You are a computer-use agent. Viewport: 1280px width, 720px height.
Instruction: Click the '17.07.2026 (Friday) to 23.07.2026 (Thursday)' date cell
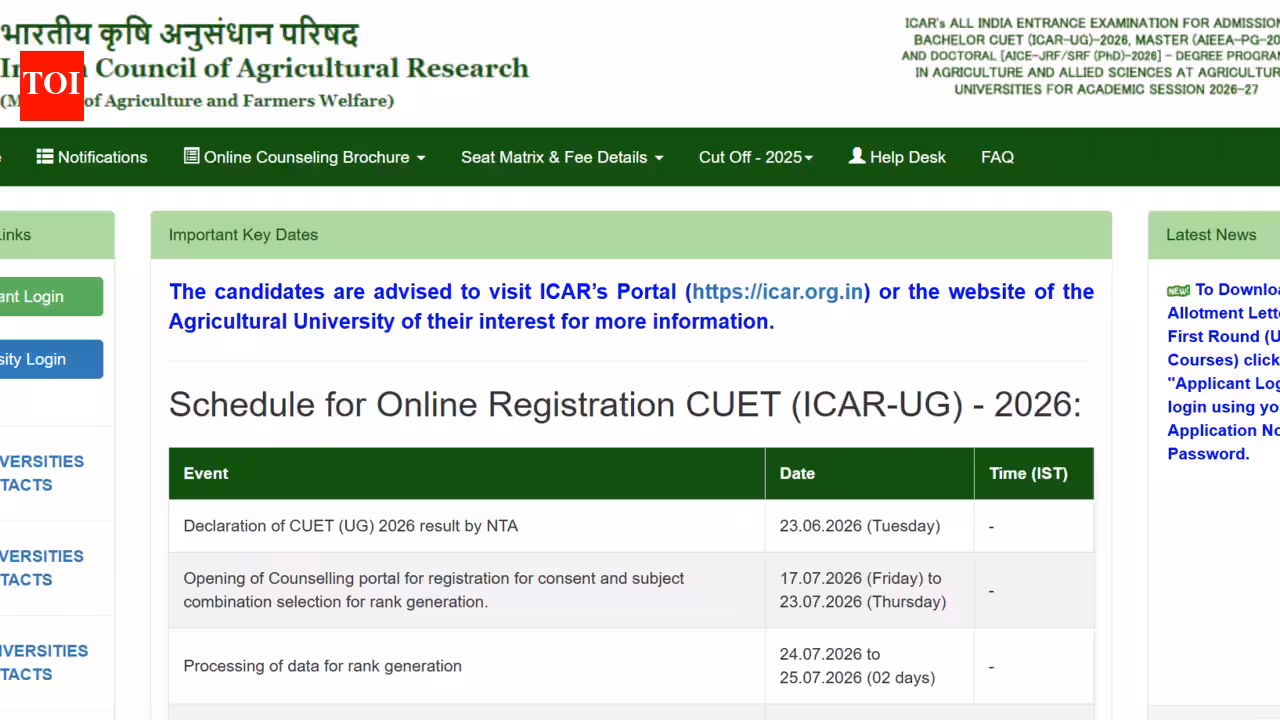[x=870, y=590]
